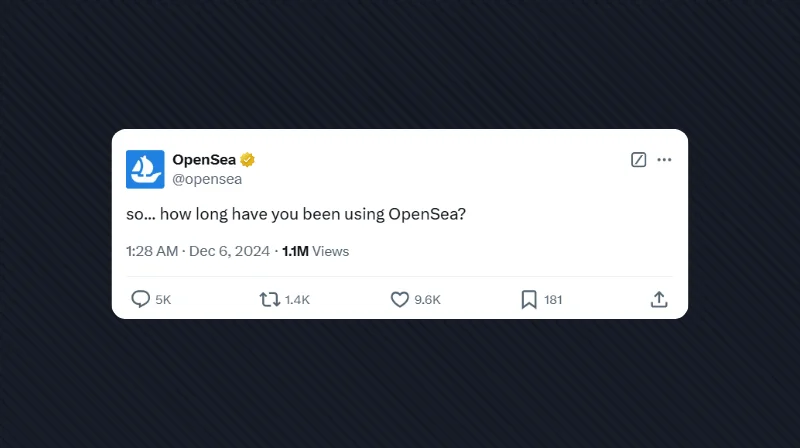Click the 9.6K like count
The width and height of the screenshot is (800, 448).
tap(428, 300)
